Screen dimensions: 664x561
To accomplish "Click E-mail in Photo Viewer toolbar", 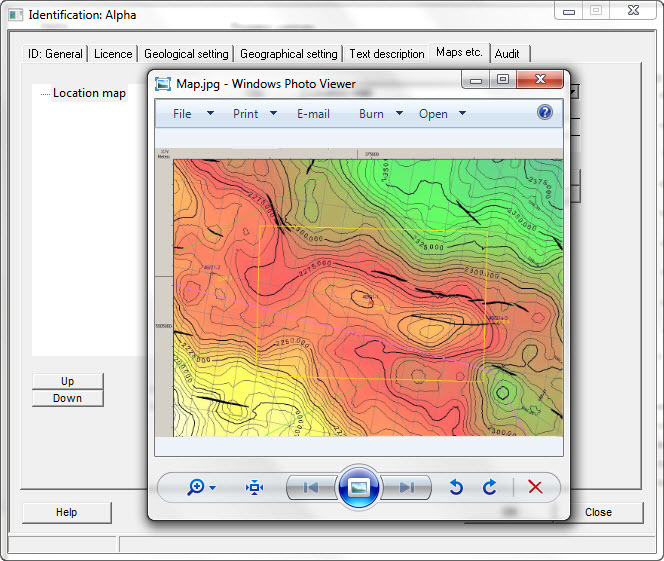I will click(313, 114).
